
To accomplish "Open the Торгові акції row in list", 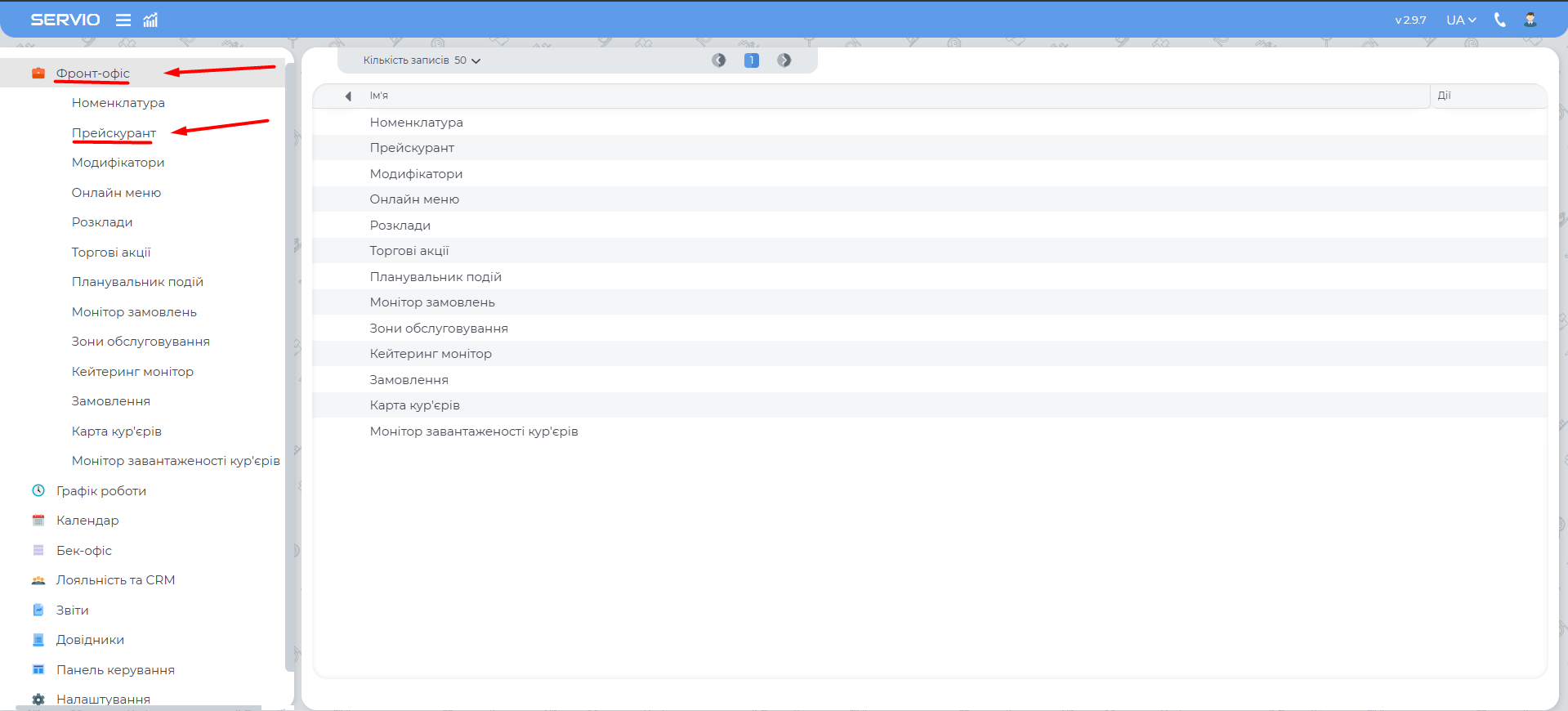I will (409, 251).
